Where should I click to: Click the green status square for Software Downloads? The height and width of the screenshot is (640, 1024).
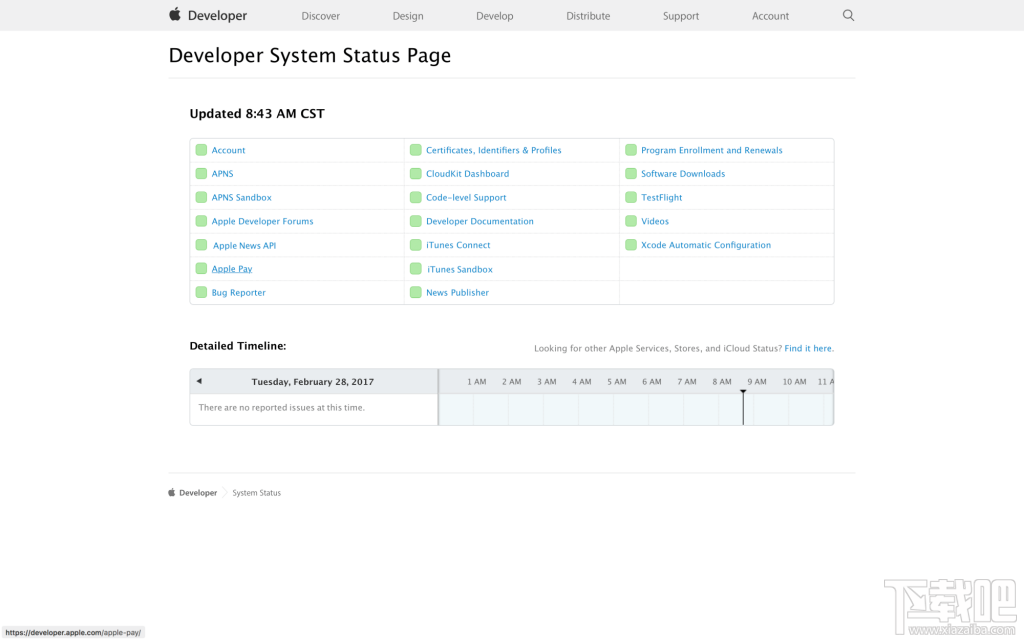(x=631, y=173)
